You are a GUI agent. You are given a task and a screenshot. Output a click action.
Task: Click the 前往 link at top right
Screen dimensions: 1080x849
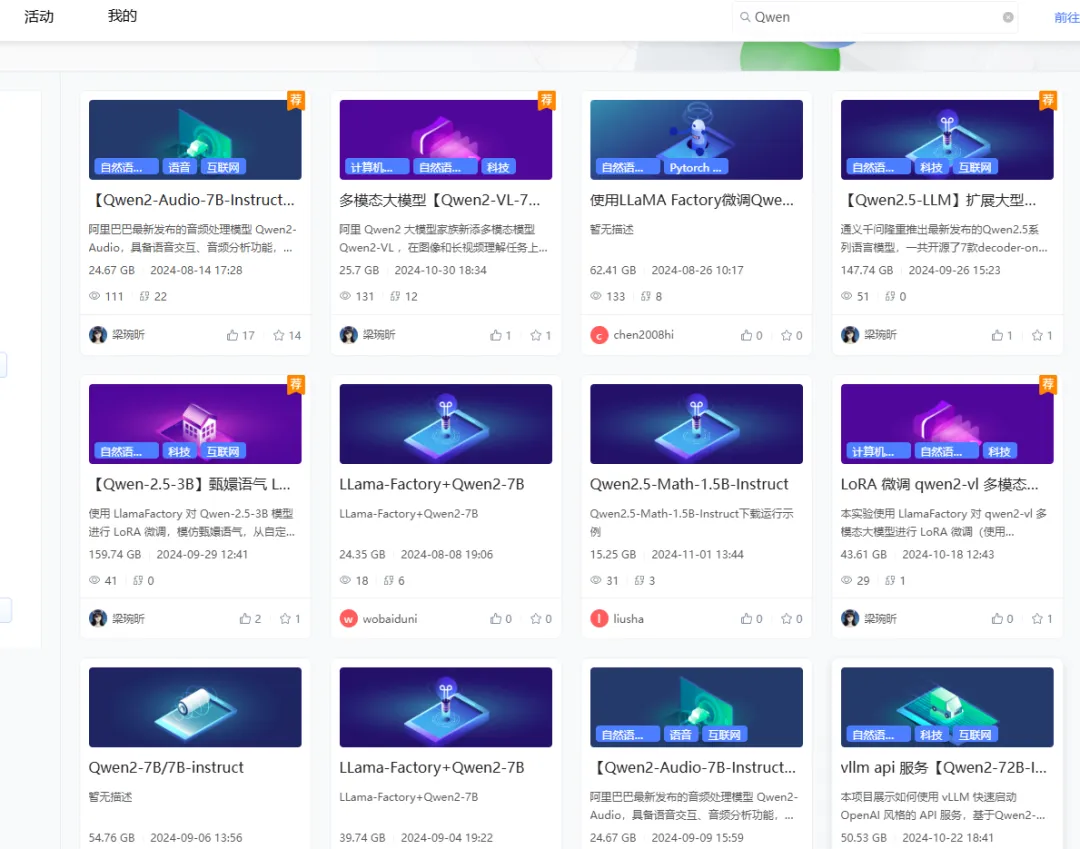coord(1066,17)
